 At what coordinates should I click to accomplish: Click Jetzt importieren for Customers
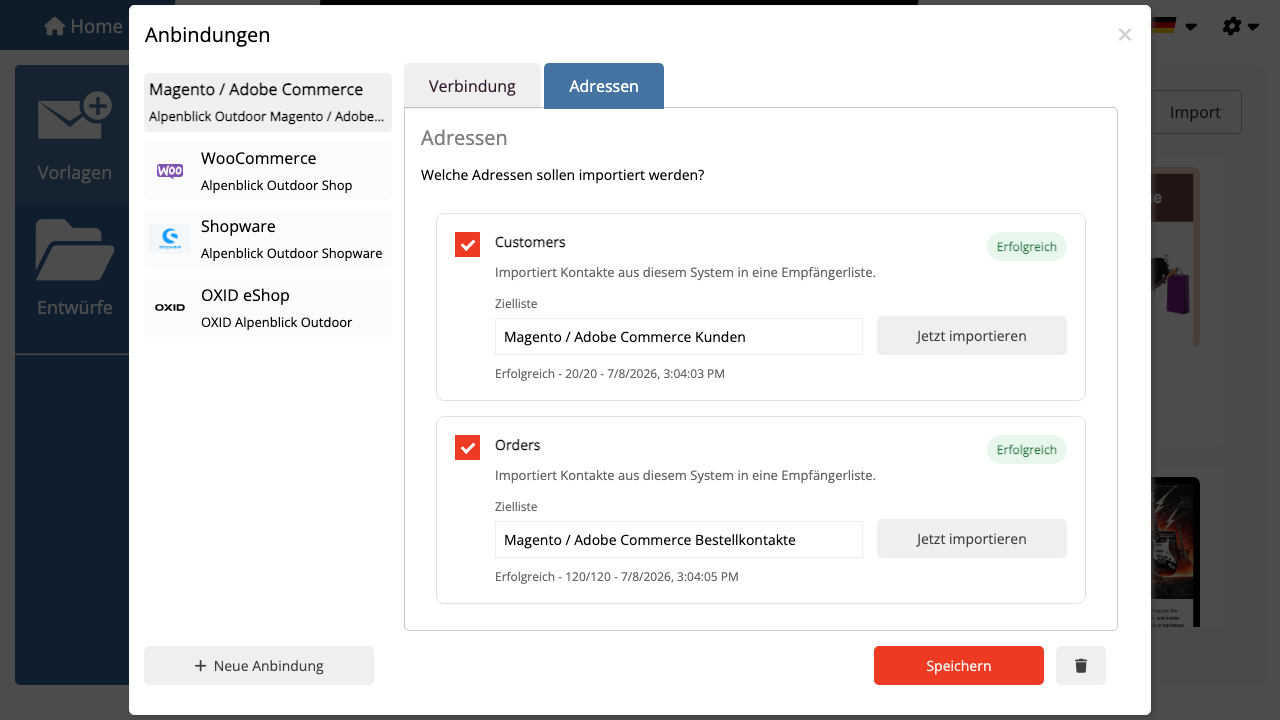(972, 336)
